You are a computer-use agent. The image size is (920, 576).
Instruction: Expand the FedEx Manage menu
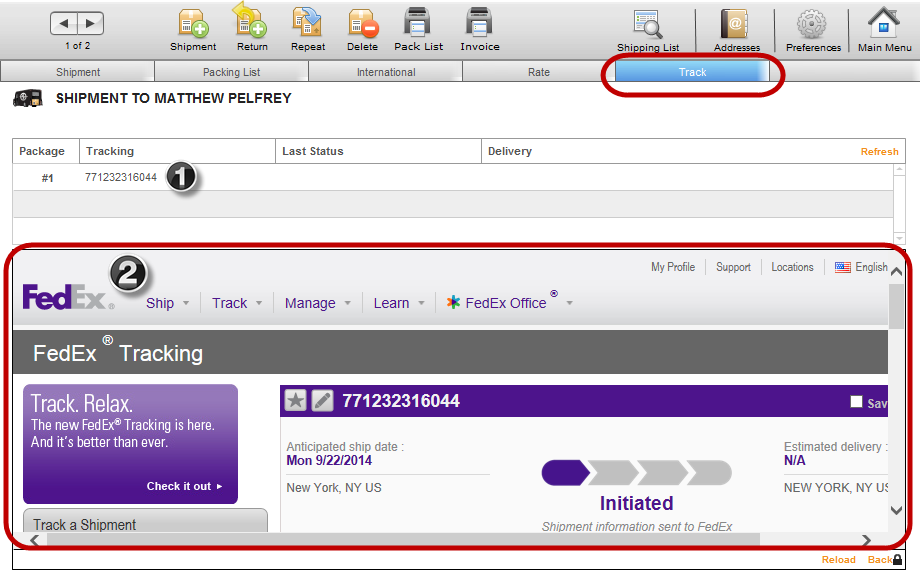click(317, 303)
